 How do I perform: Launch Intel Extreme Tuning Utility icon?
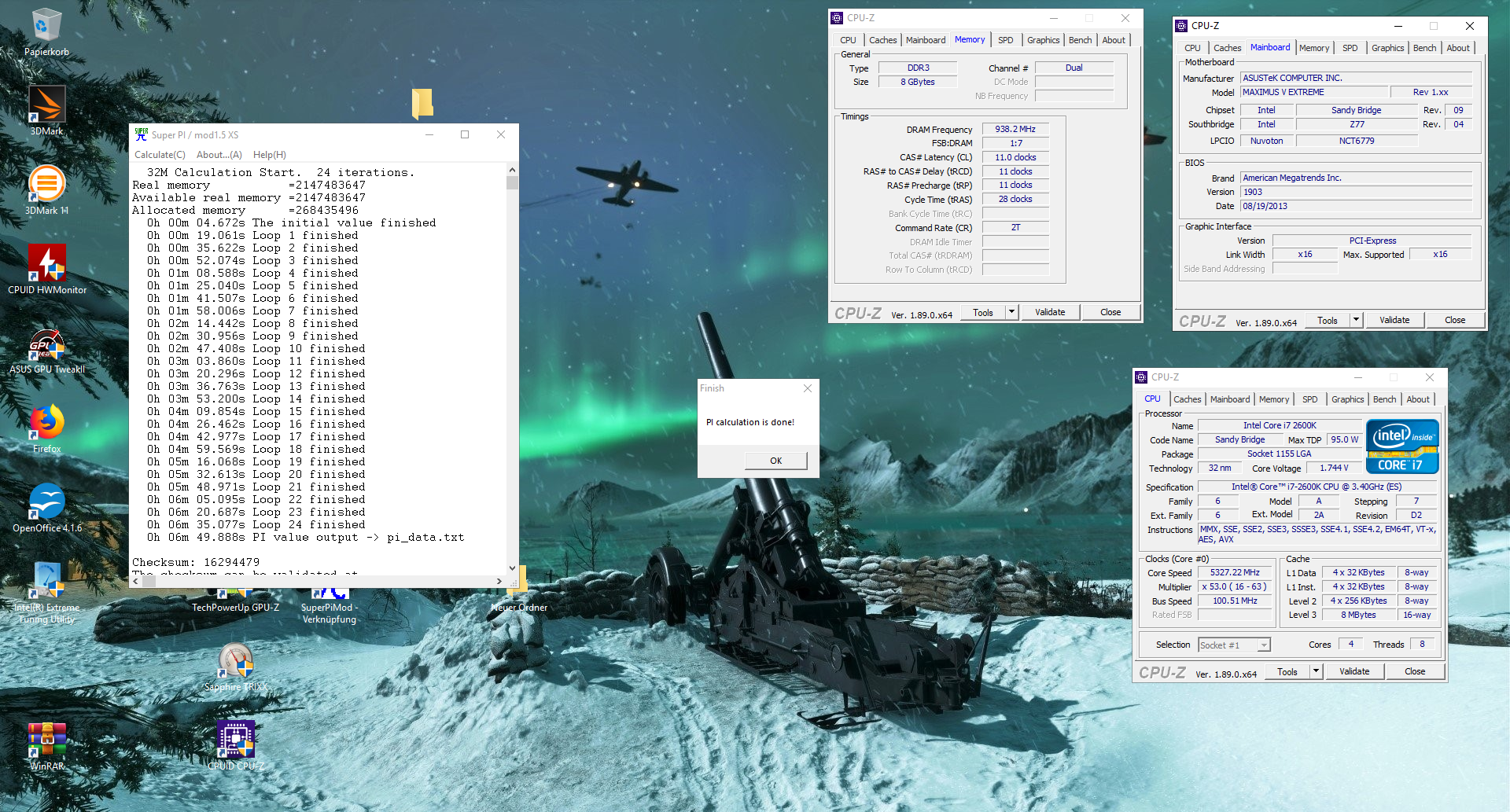tap(46, 581)
